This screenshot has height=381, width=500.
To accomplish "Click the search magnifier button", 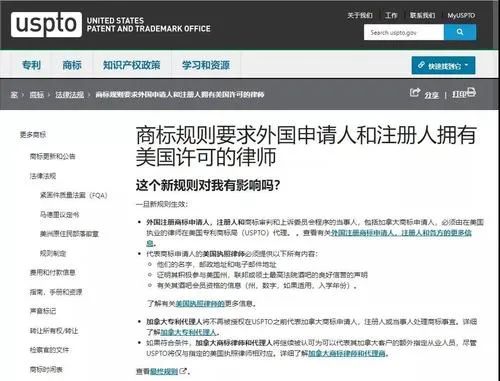I will tap(460, 32).
